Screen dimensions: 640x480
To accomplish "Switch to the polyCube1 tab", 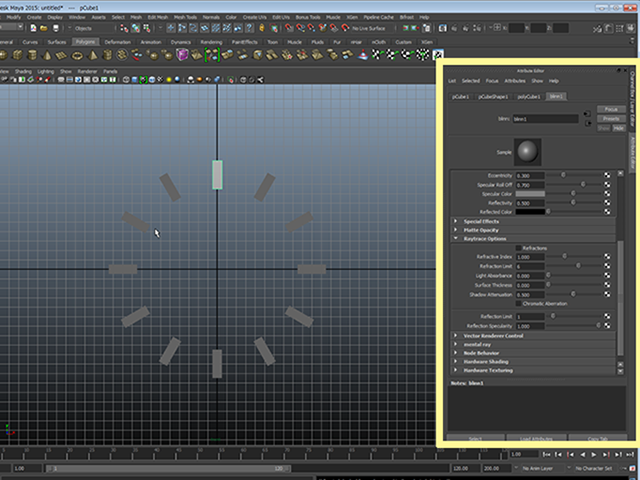I will (x=529, y=97).
